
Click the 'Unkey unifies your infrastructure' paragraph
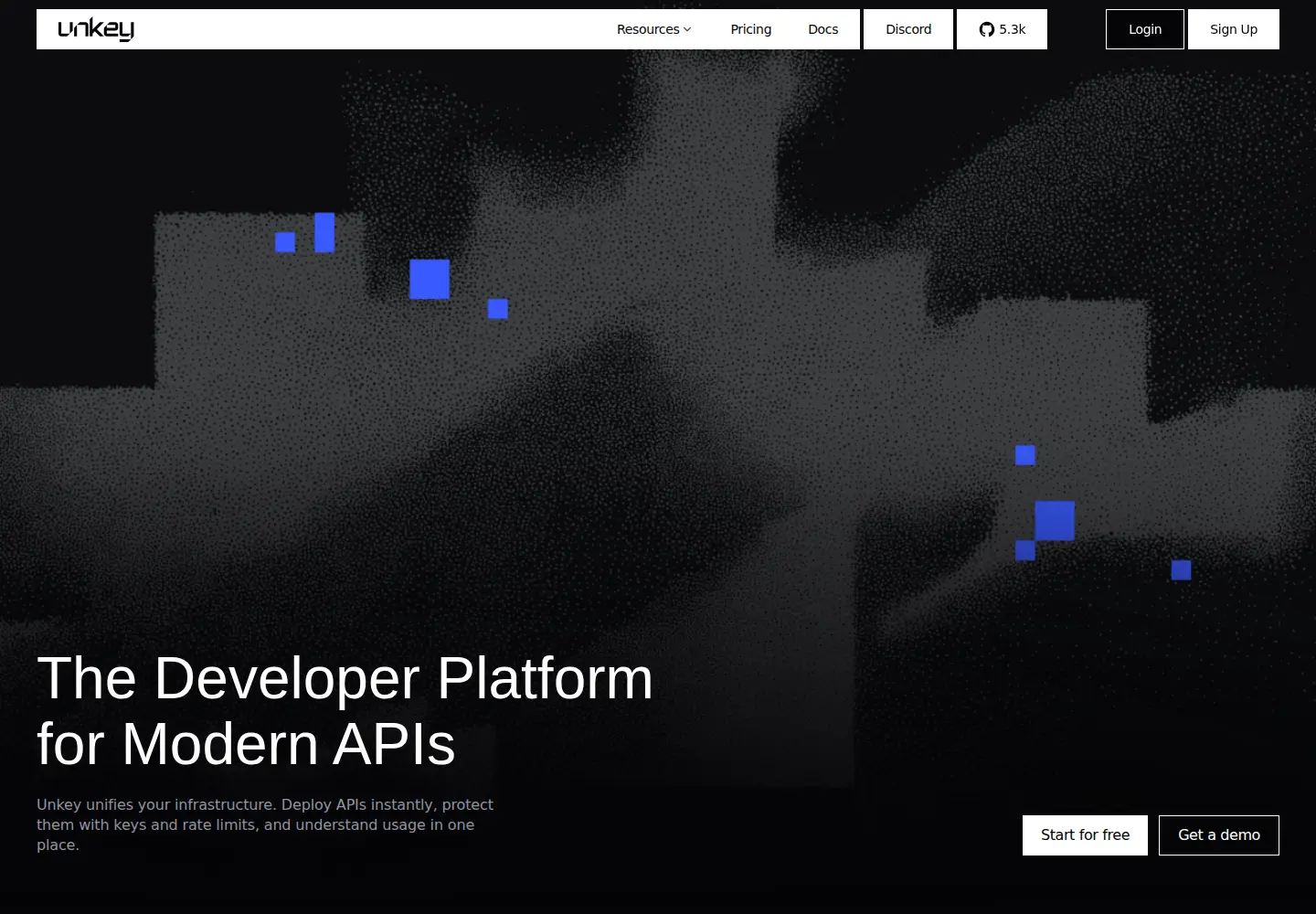(265, 824)
